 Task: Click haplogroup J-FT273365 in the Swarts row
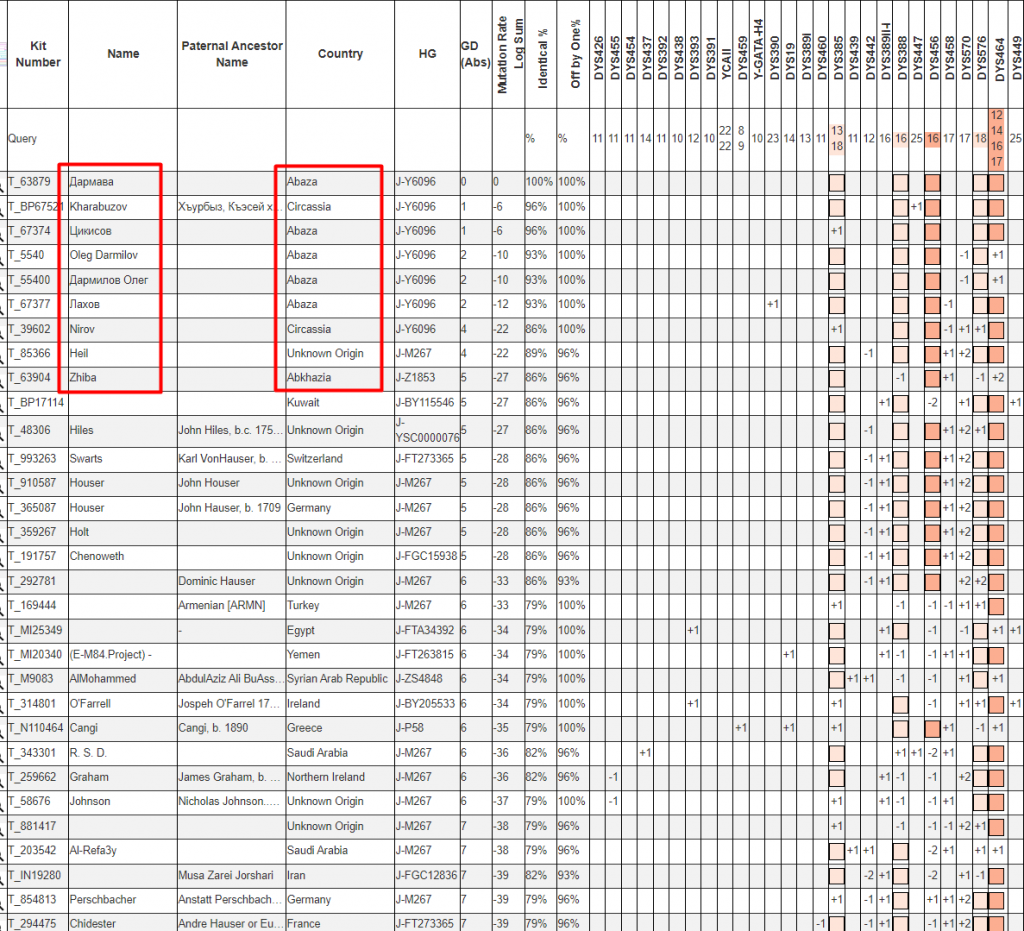pyautogui.click(x=427, y=459)
